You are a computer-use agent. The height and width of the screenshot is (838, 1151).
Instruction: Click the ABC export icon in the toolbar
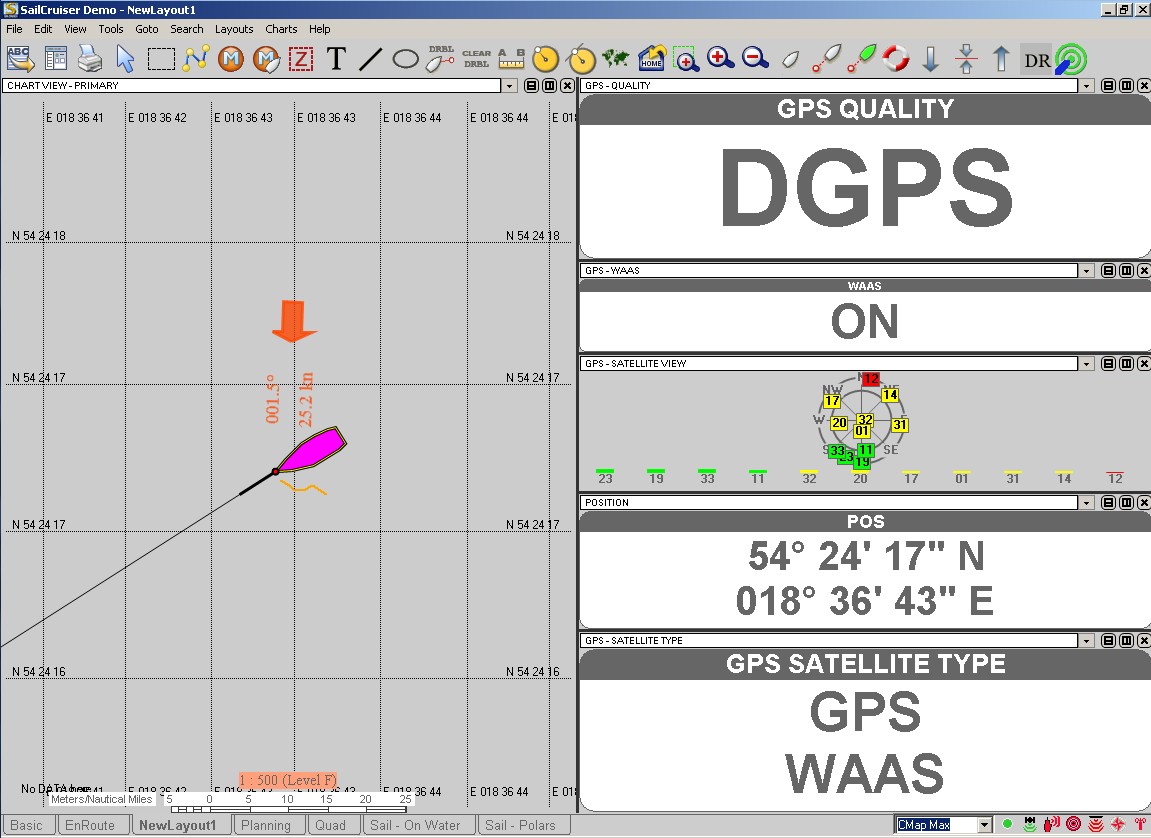click(x=20, y=59)
